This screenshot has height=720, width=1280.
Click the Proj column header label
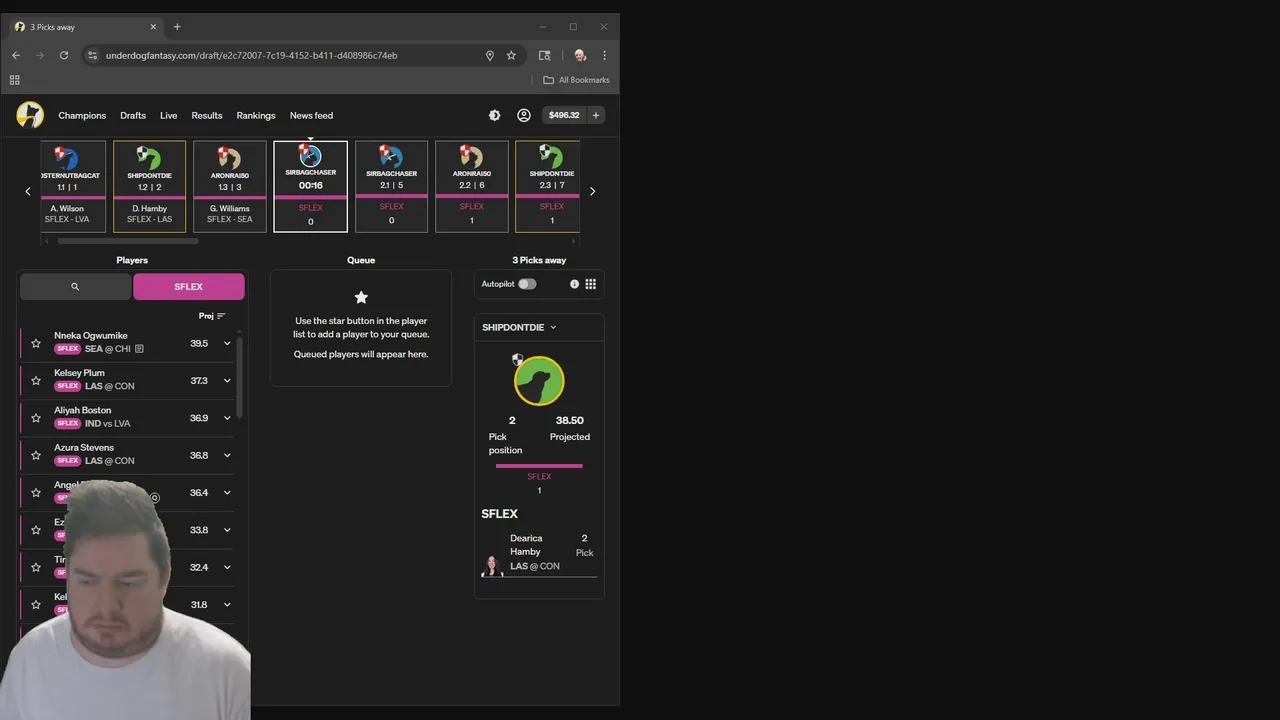point(206,316)
